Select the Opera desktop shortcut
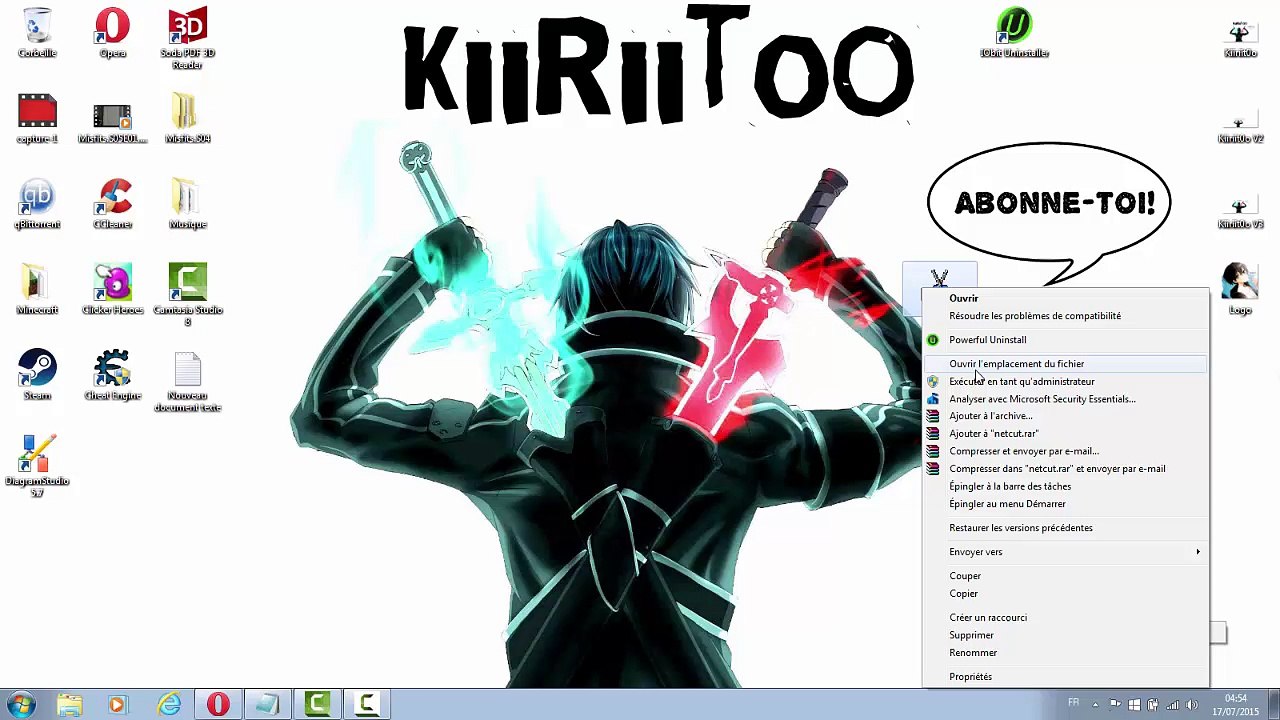1280x720 pixels. click(x=113, y=33)
